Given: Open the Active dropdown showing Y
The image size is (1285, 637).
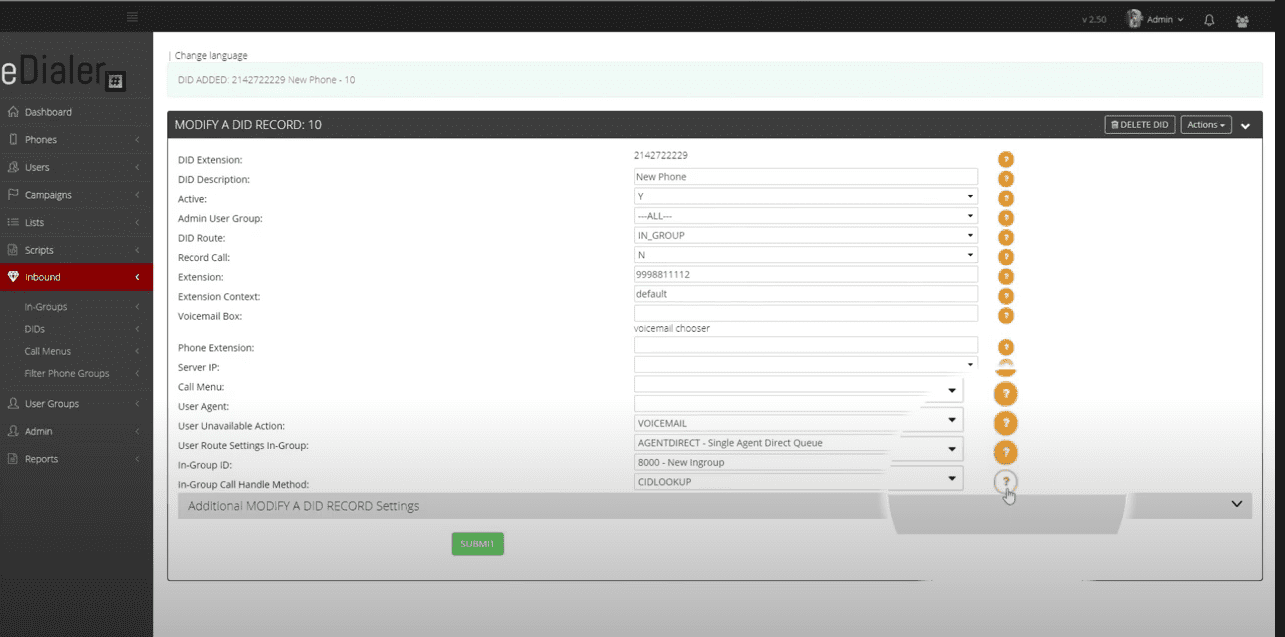Looking at the screenshot, I should tap(805, 196).
